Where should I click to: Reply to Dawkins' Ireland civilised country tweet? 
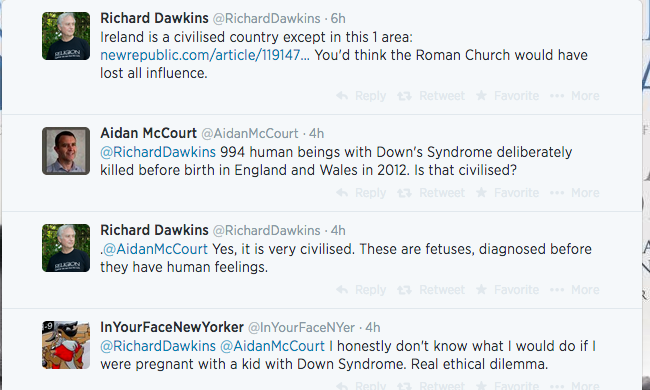pos(361,96)
